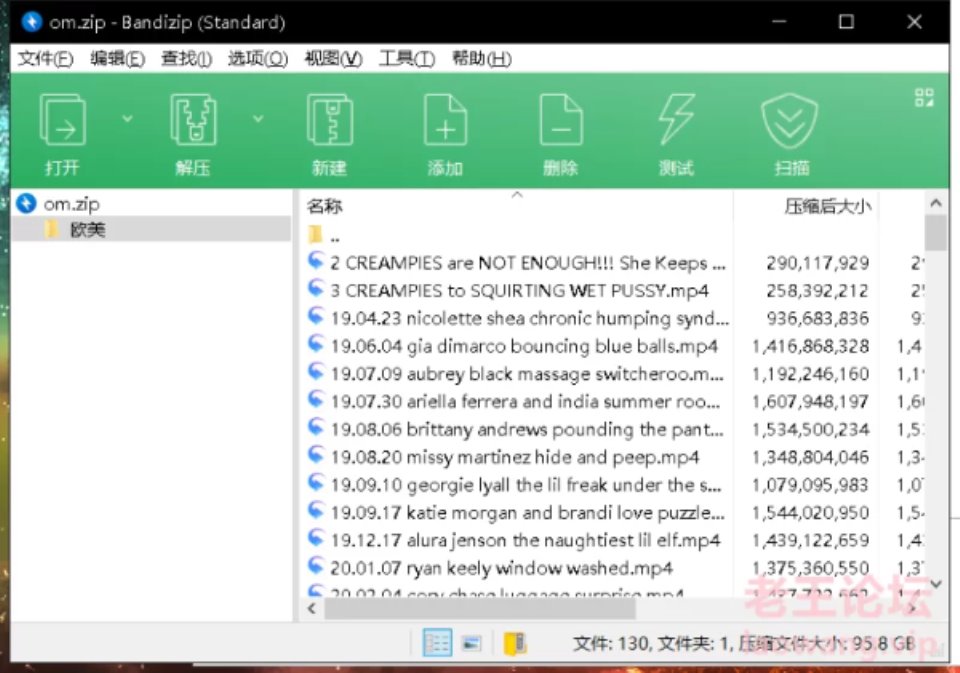Click the size value 1,416,868,328
The height and width of the screenshot is (673, 960).
pyautogui.click(x=811, y=347)
